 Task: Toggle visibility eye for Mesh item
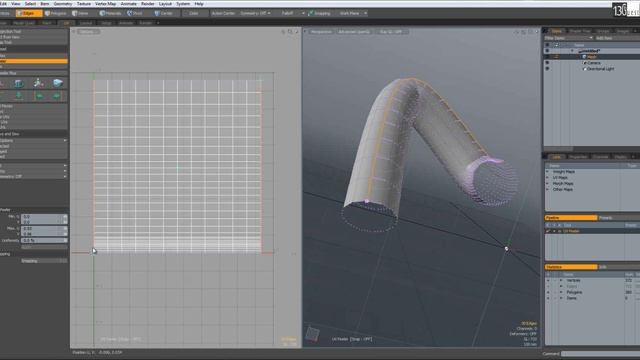point(547,57)
